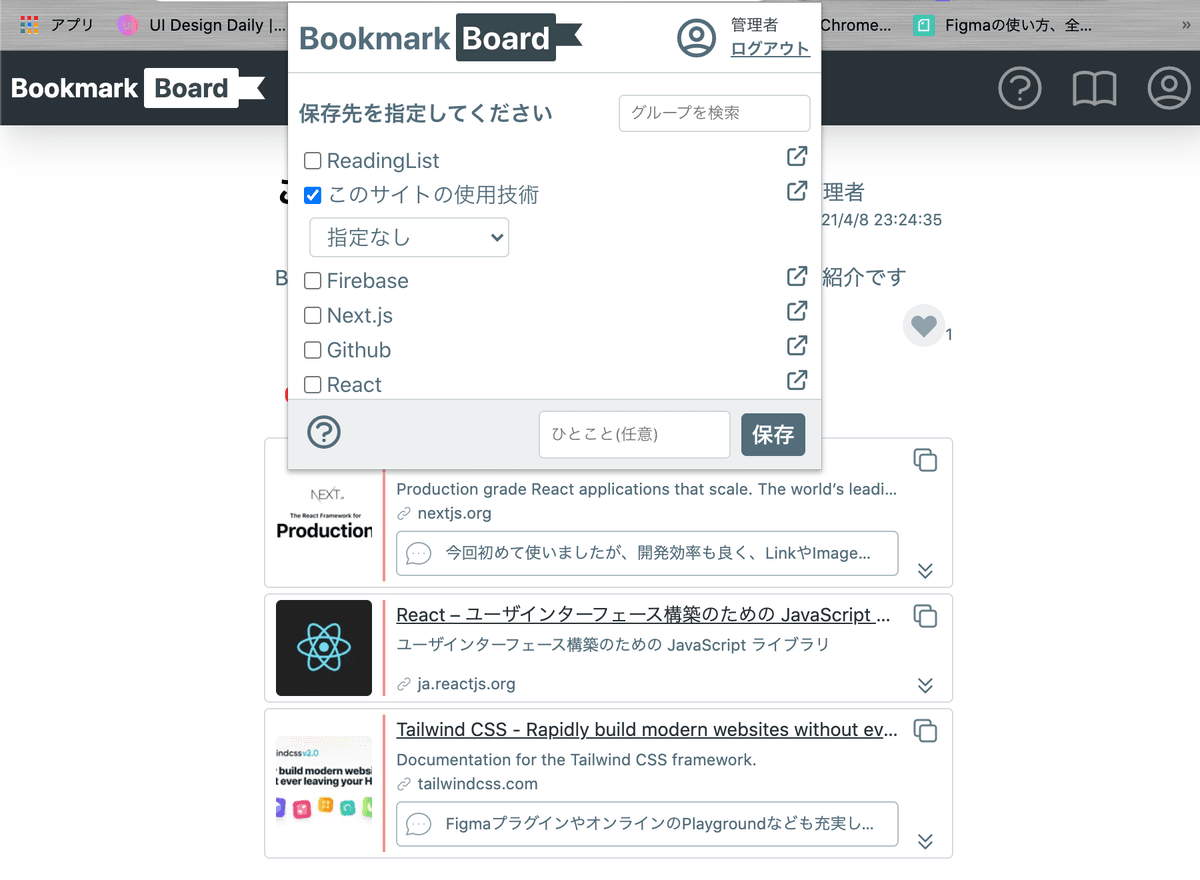Open the UI Design Daily bookmark
Viewport: 1200px width, 880px height.
point(201,25)
